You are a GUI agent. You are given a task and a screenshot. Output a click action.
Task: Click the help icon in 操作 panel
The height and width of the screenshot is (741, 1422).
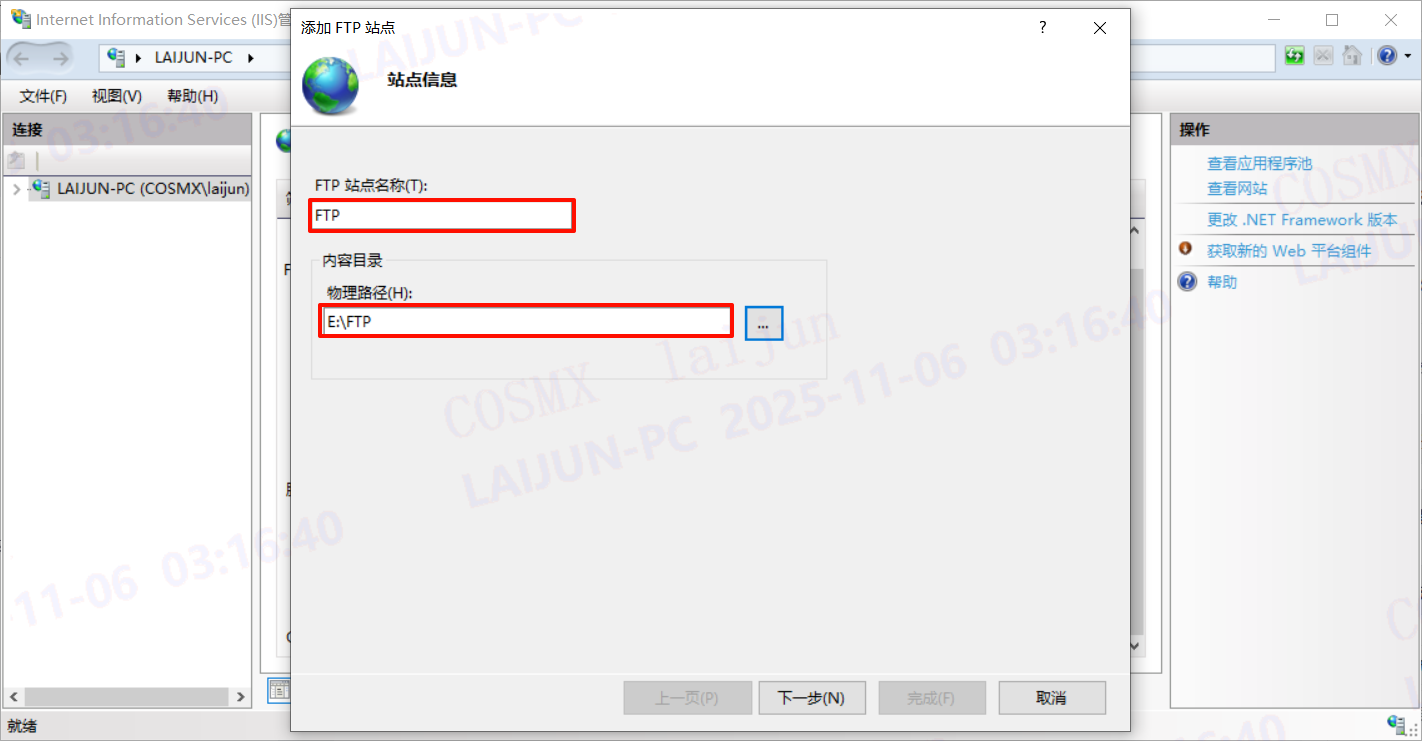point(1187,282)
